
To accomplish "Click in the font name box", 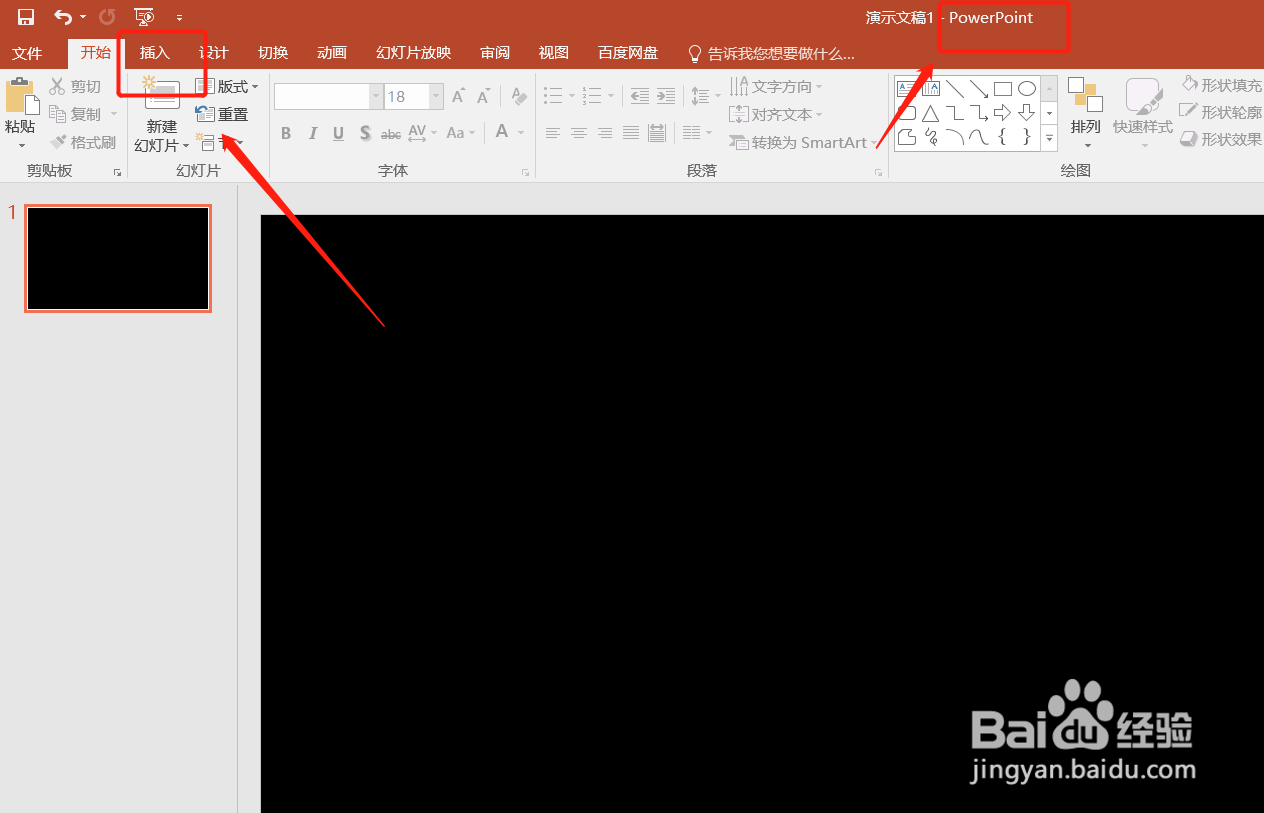I will click(322, 97).
